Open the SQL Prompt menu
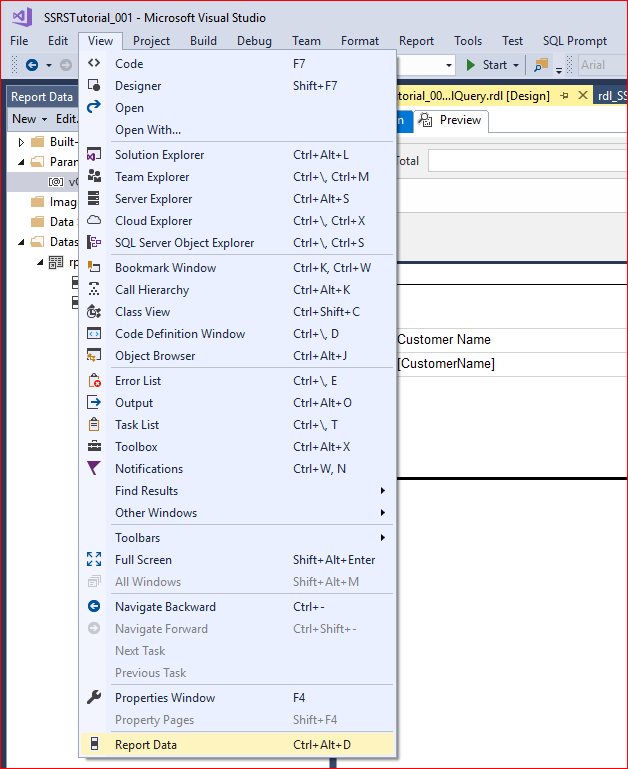 (x=575, y=41)
